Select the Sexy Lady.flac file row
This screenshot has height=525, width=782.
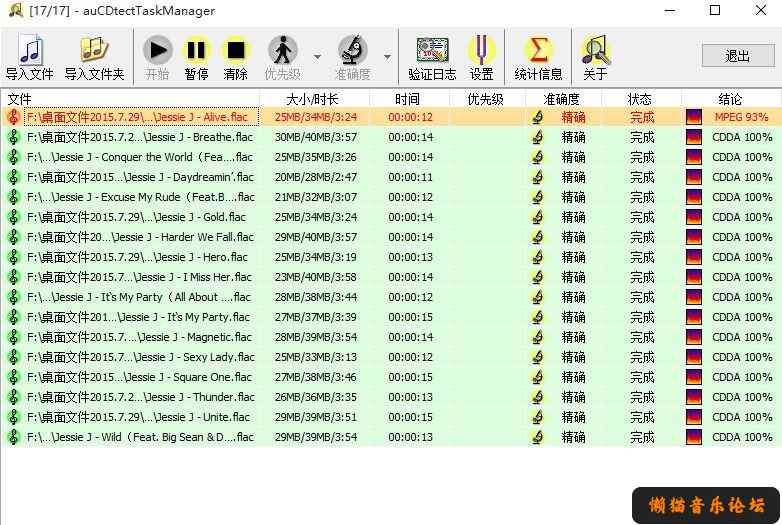[x=391, y=357]
